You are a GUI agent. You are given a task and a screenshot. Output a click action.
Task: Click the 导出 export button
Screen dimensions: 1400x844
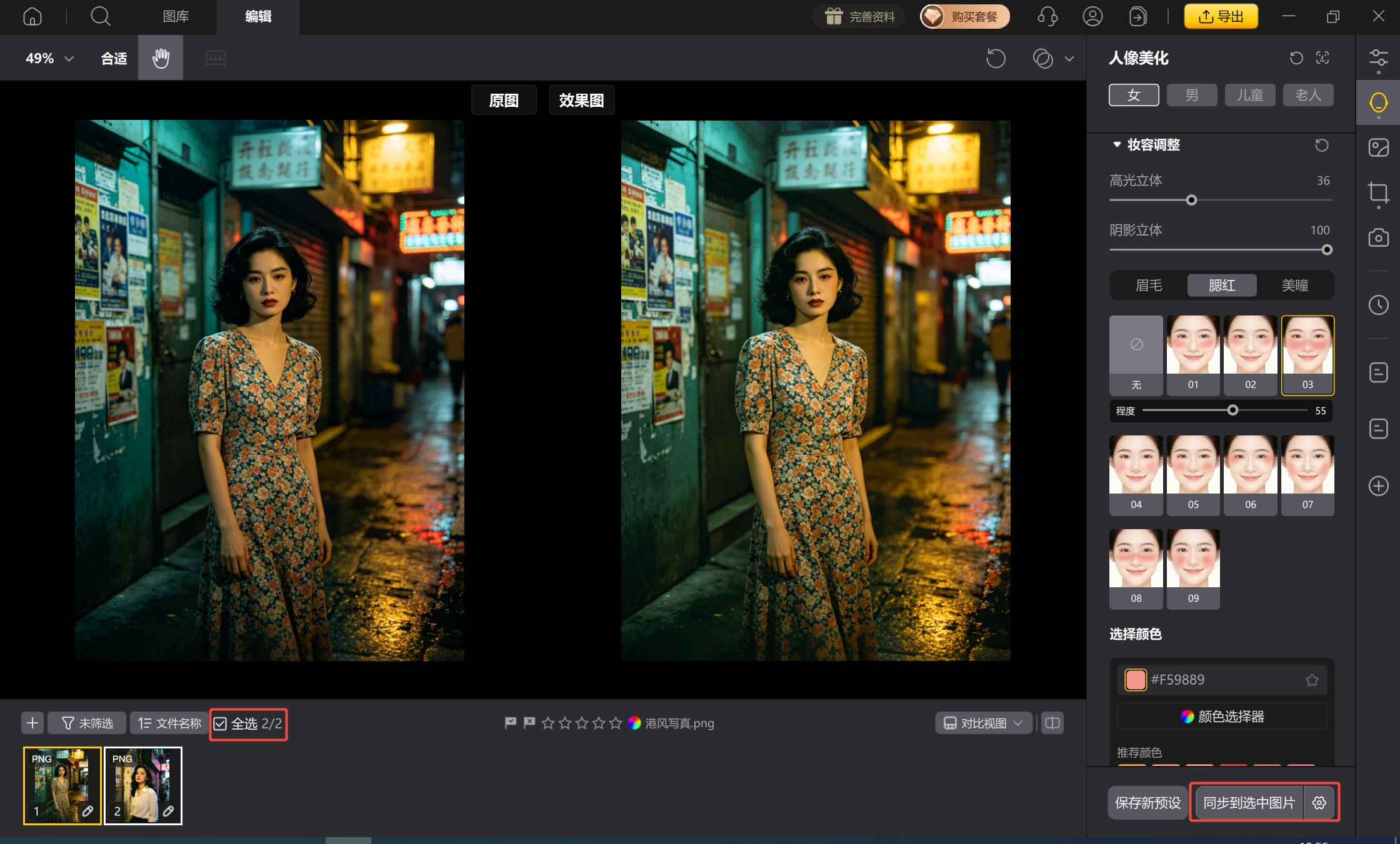coord(1221,16)
